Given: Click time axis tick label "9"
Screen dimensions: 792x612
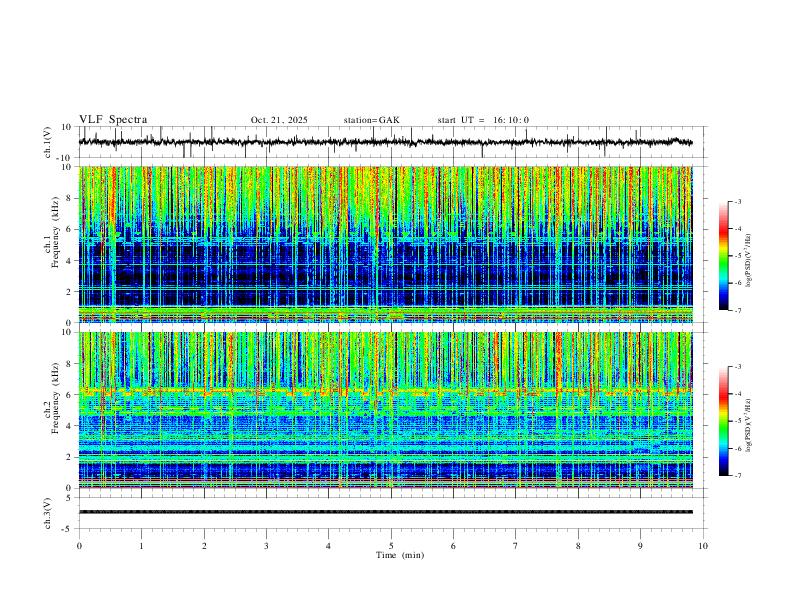Looking at the screenshot, I should coord(640,546).
